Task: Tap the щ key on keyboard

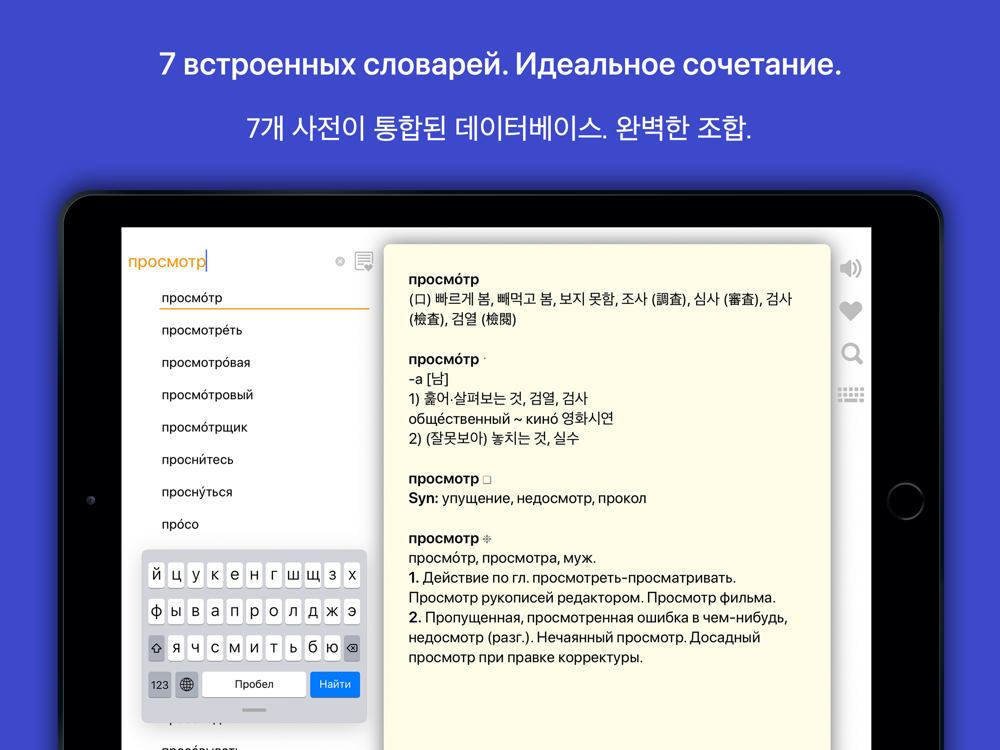Action: click(x=313, y=575)
